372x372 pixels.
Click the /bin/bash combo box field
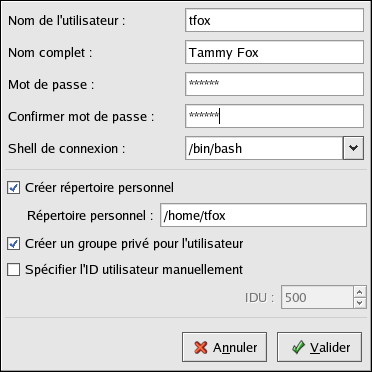pyautogui.click(x=264, y=148)
